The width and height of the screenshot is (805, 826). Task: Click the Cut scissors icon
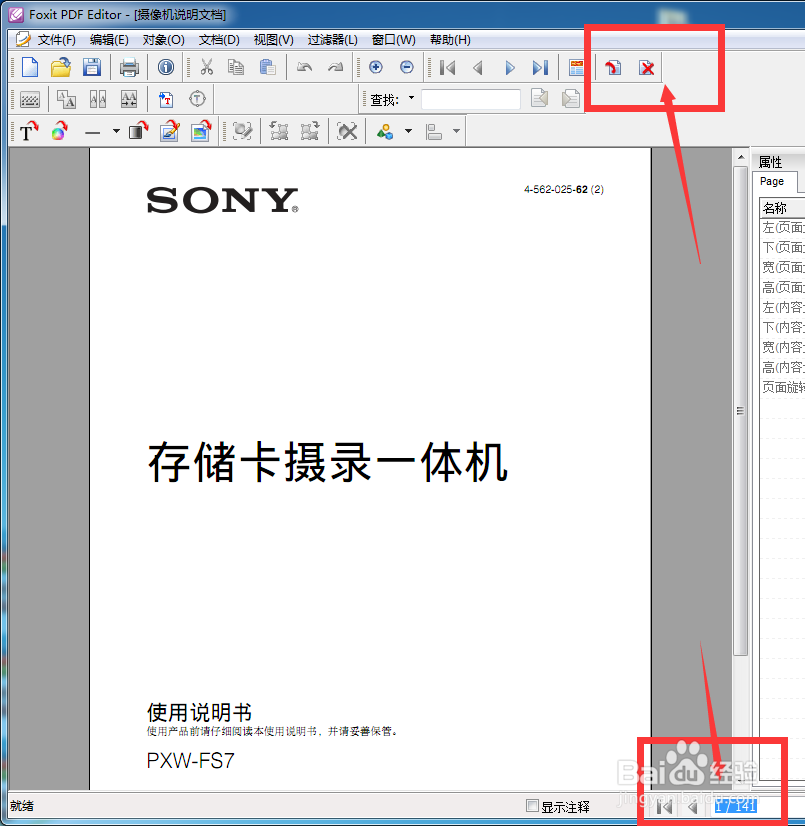[x=207, y=67]
